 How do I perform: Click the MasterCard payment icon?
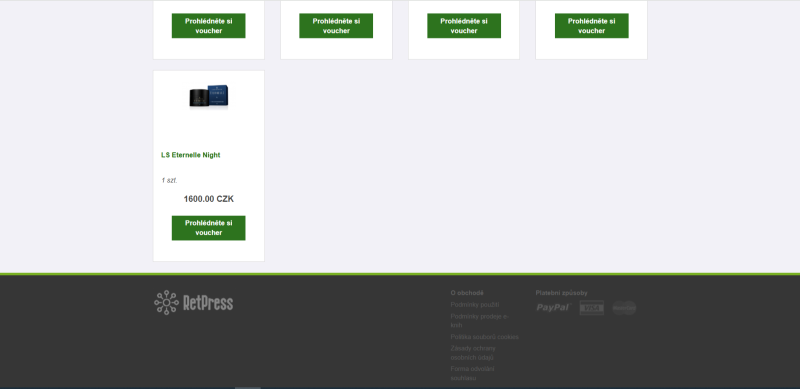(624, 308)
